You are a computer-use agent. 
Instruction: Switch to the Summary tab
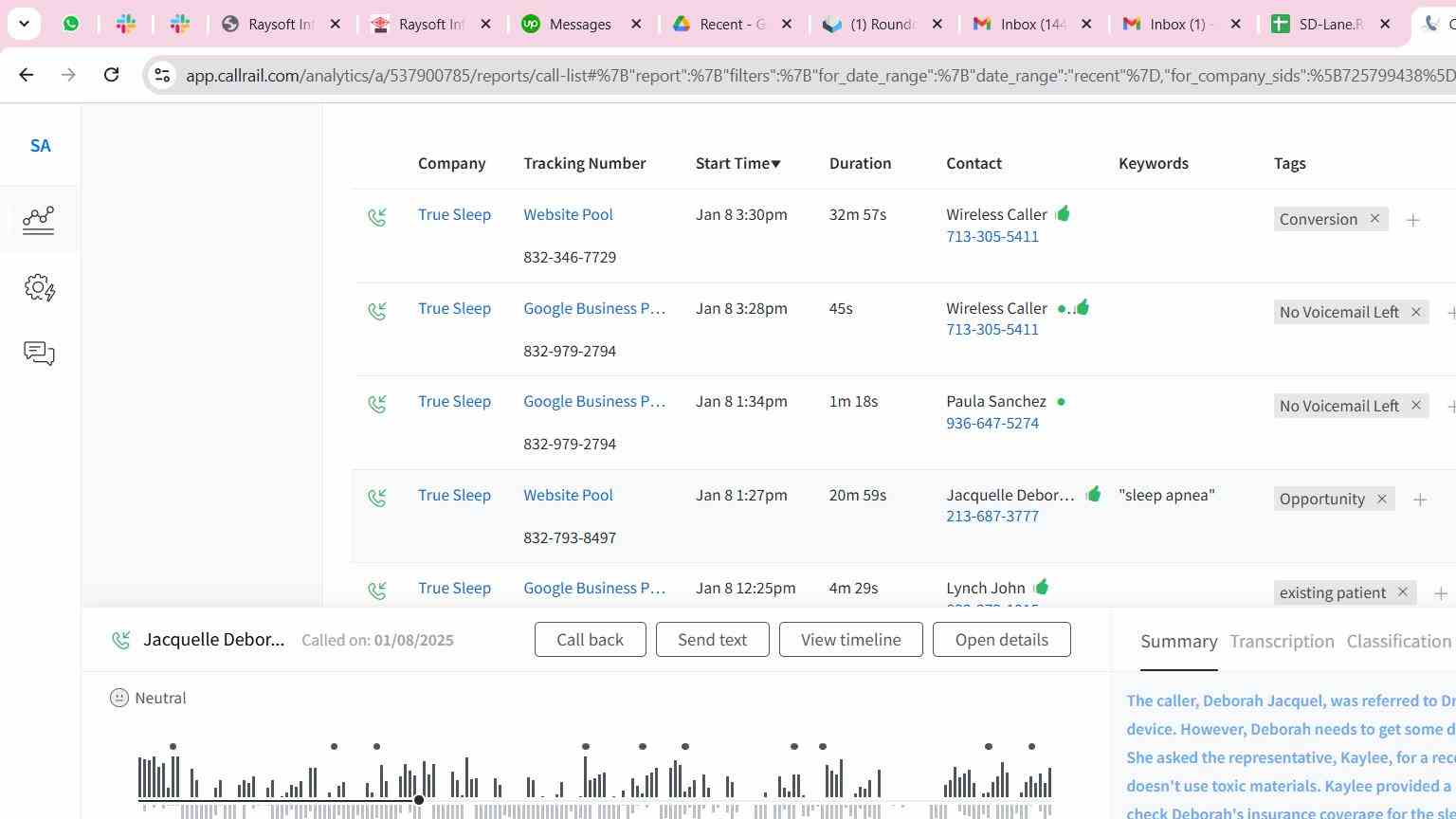pos(1179,642)
